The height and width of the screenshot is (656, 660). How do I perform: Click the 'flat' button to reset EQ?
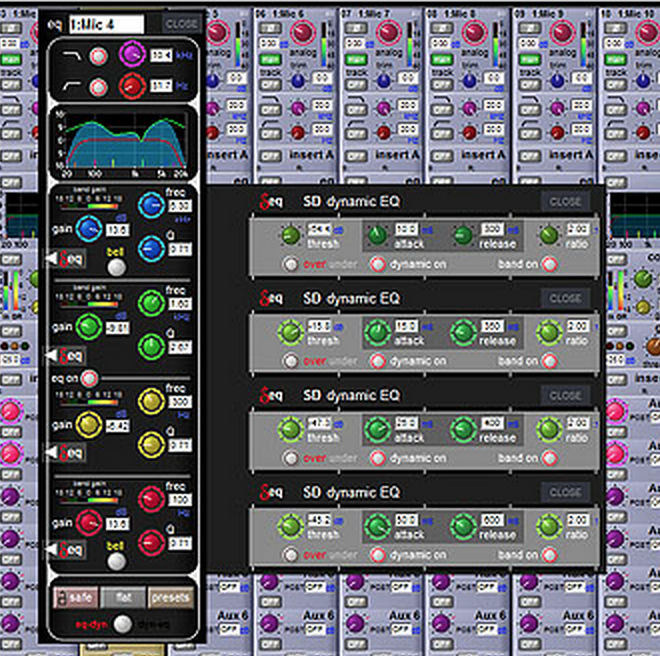click(123, 597)
